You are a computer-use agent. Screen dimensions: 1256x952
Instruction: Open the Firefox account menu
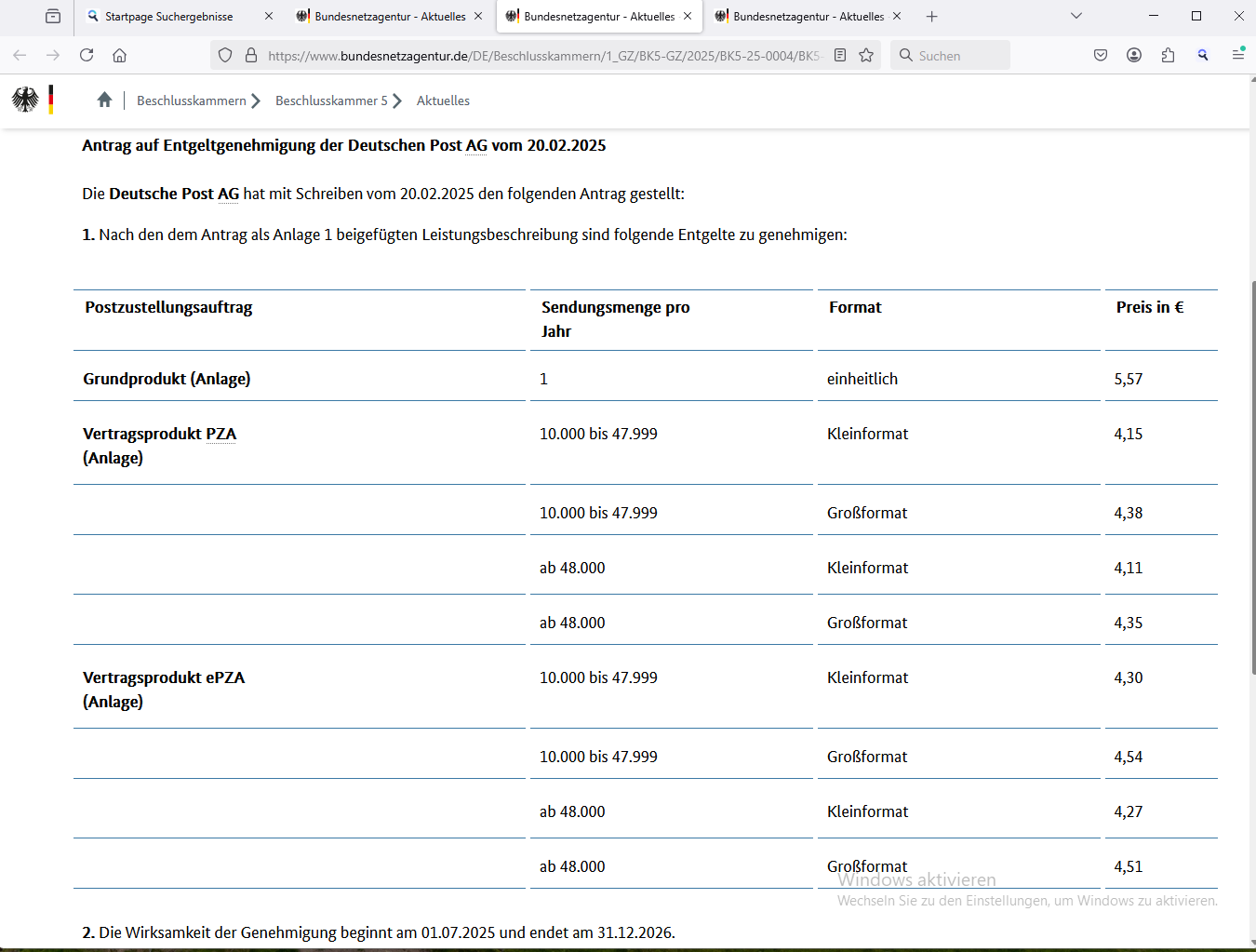[x=1134, y=55]
